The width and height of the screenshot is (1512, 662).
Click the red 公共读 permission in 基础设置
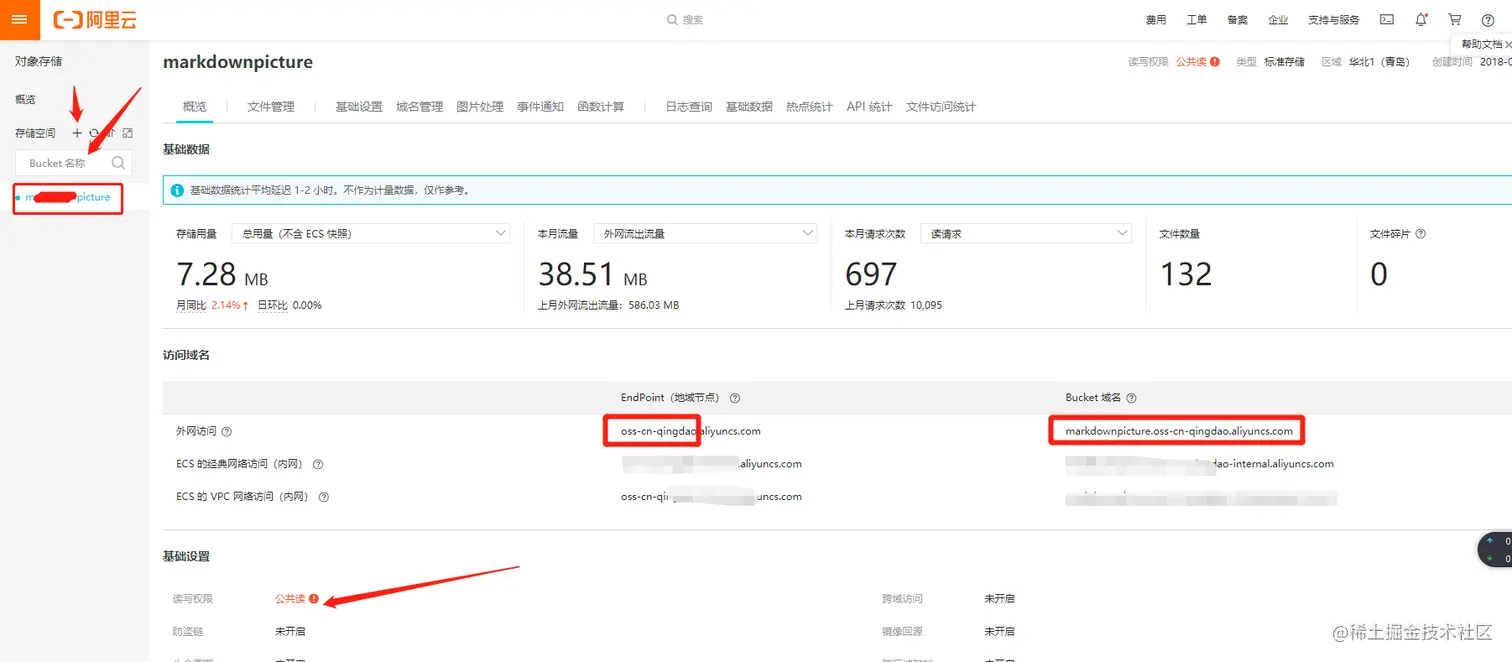tap(290, 598)
